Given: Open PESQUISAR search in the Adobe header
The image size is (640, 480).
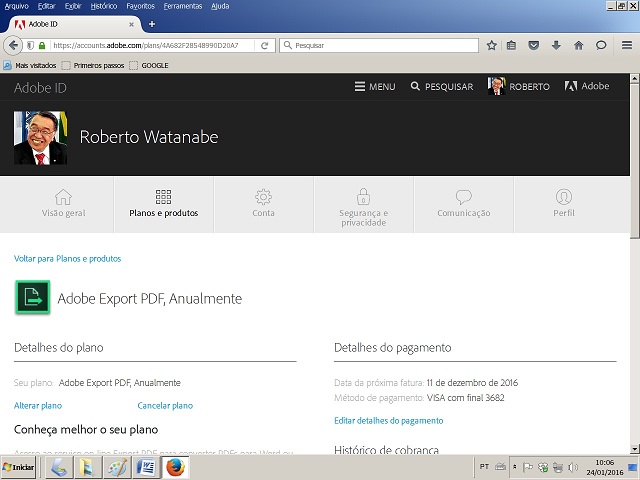Looking at the screenshot, I should tap(442, 87).
